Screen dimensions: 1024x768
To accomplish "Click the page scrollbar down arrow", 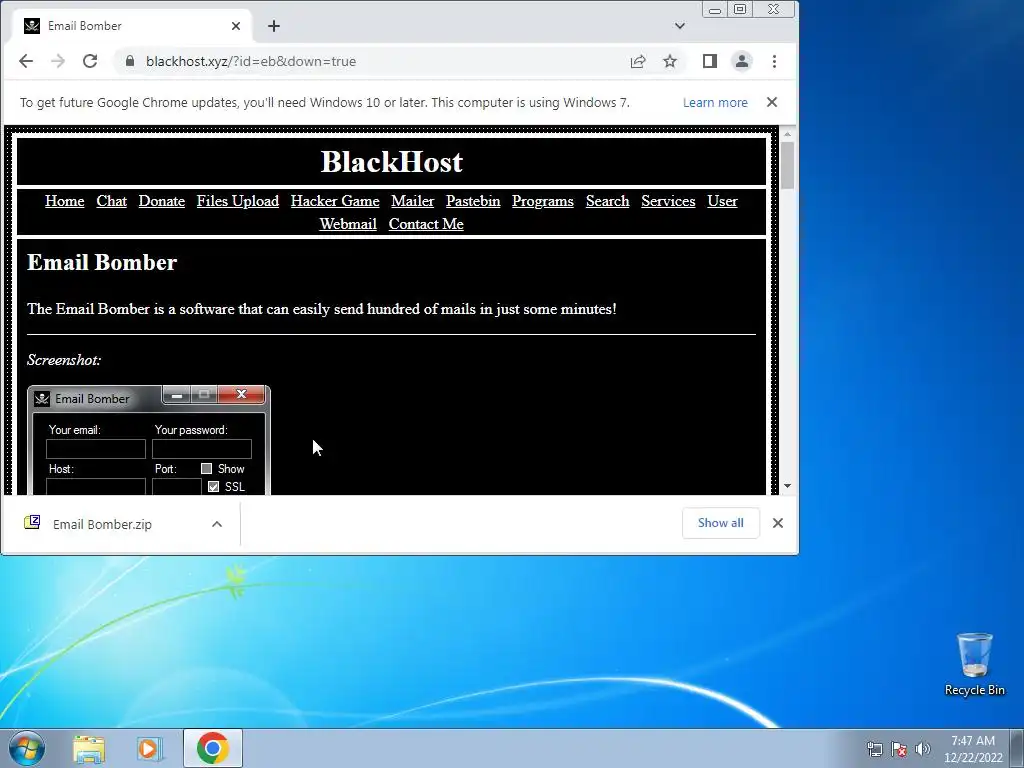I will 787,486.
